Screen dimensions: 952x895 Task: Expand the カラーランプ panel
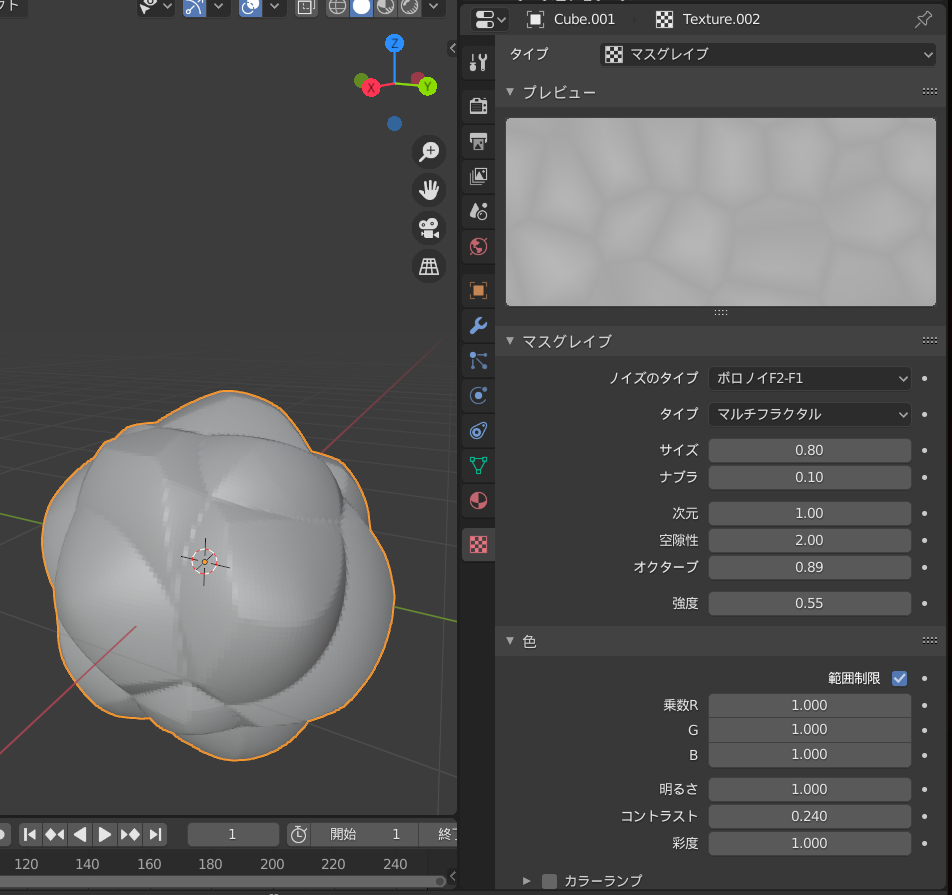(x=526, y=880)
